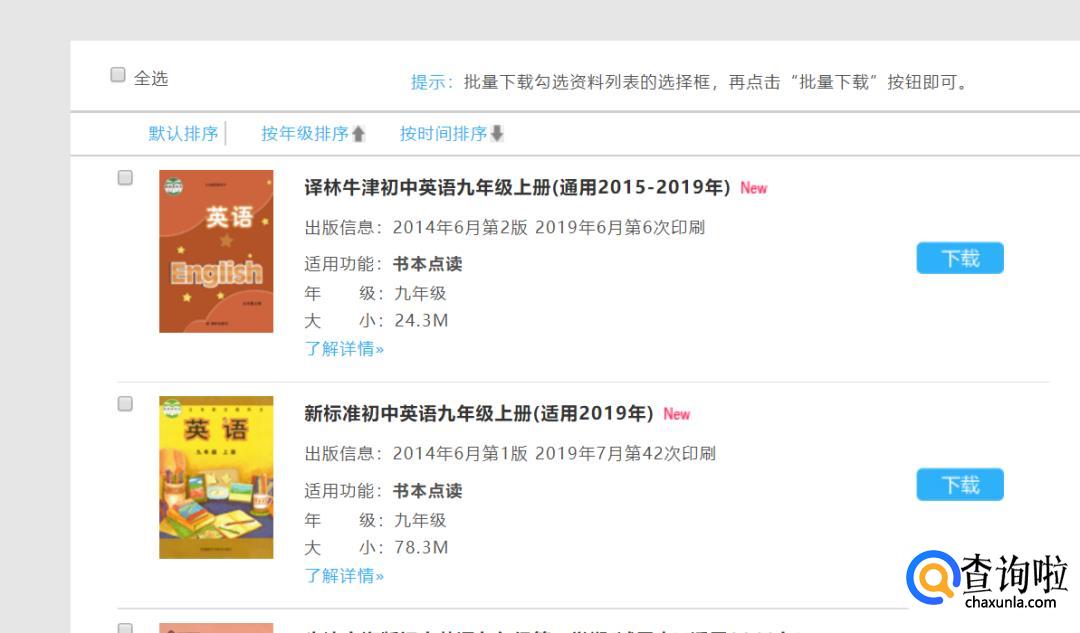This screenshot has height=633, width=1080.
Task: Check the 全选 select-all checkbox
Action: pos(118,74)
